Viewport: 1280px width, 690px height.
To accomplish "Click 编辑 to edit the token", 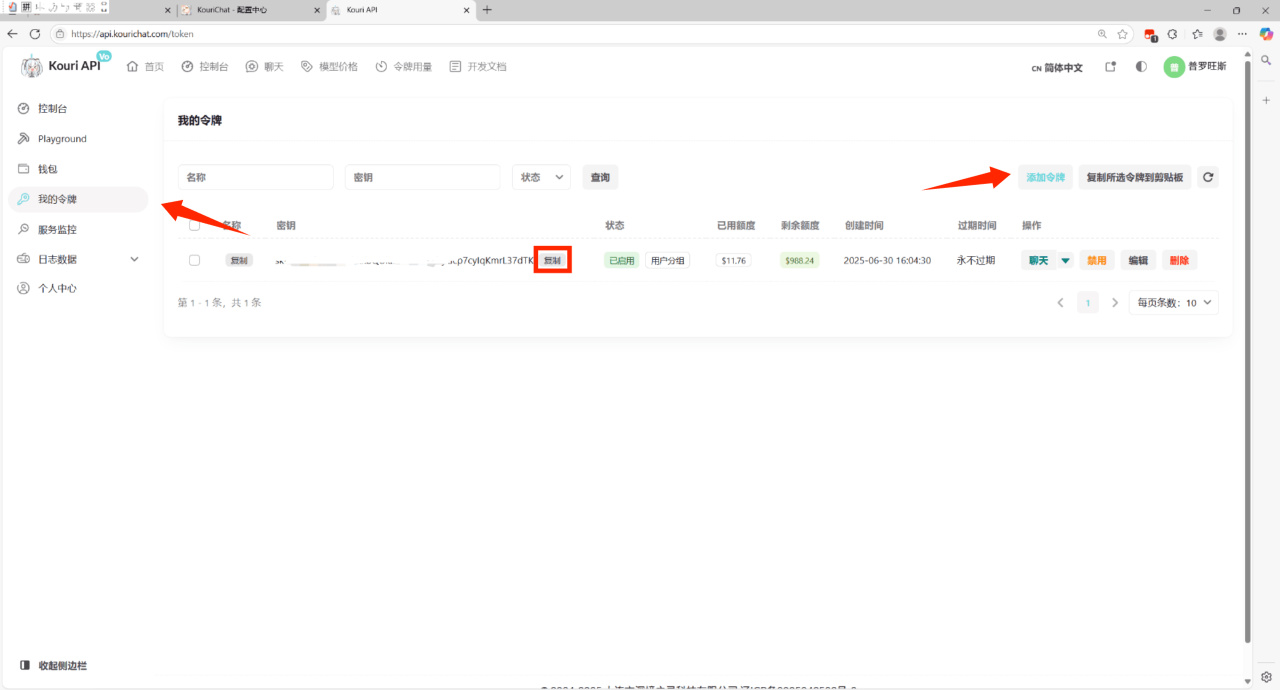I will click(x=1138, y=260).
